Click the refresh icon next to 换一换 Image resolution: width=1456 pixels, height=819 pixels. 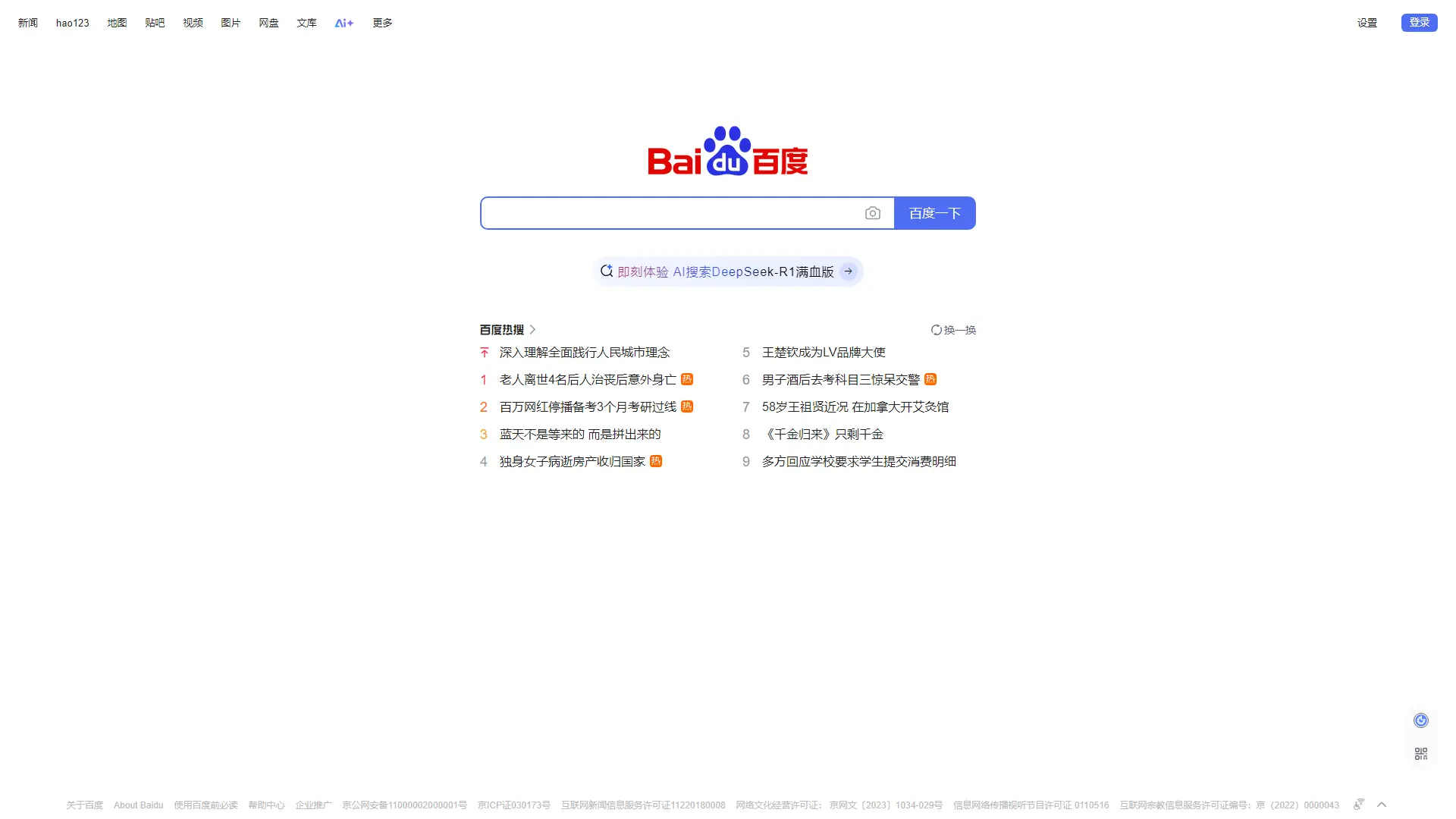[936, 329]
